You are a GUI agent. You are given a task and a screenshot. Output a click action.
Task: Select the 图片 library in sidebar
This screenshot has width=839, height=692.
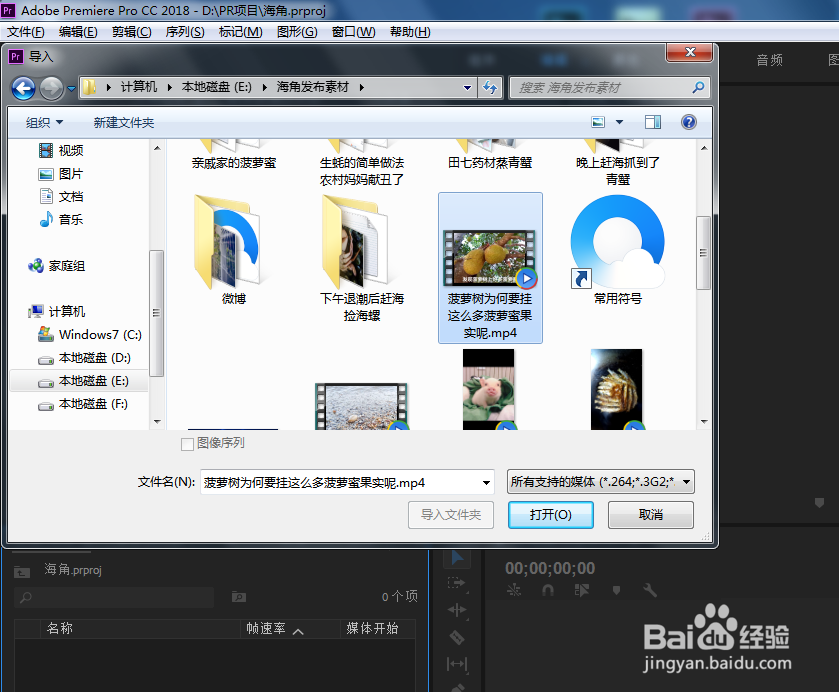point(61,174)
